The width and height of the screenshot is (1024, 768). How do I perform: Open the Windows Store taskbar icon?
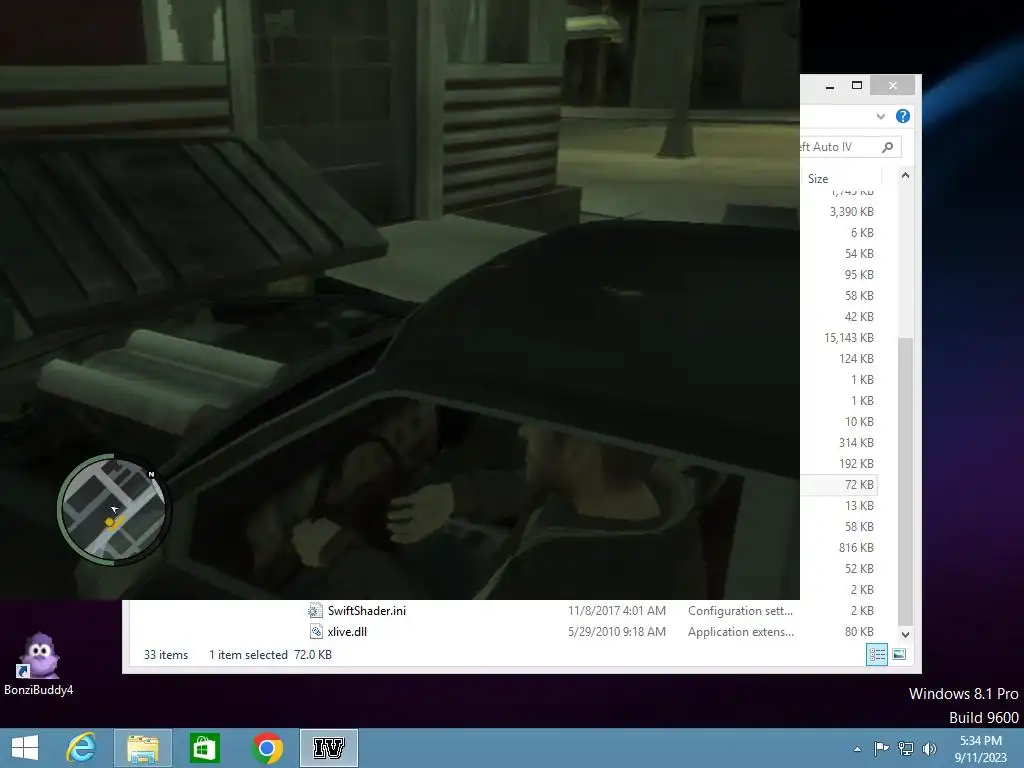tap(204, 748)
